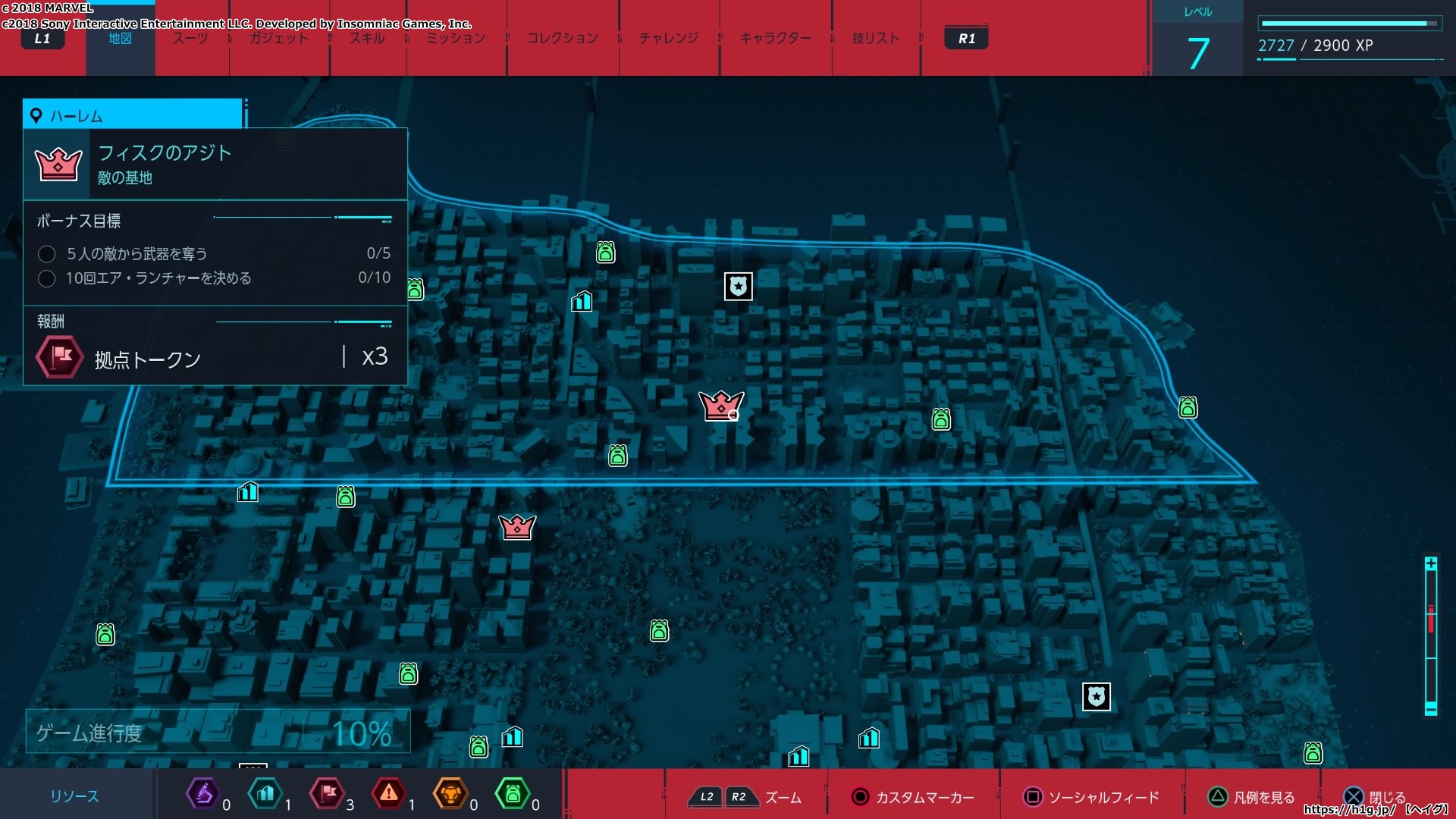Select the police station icon inside the Harlem outline
This screenshot has width=1456, height=819.
coord(738,287)
